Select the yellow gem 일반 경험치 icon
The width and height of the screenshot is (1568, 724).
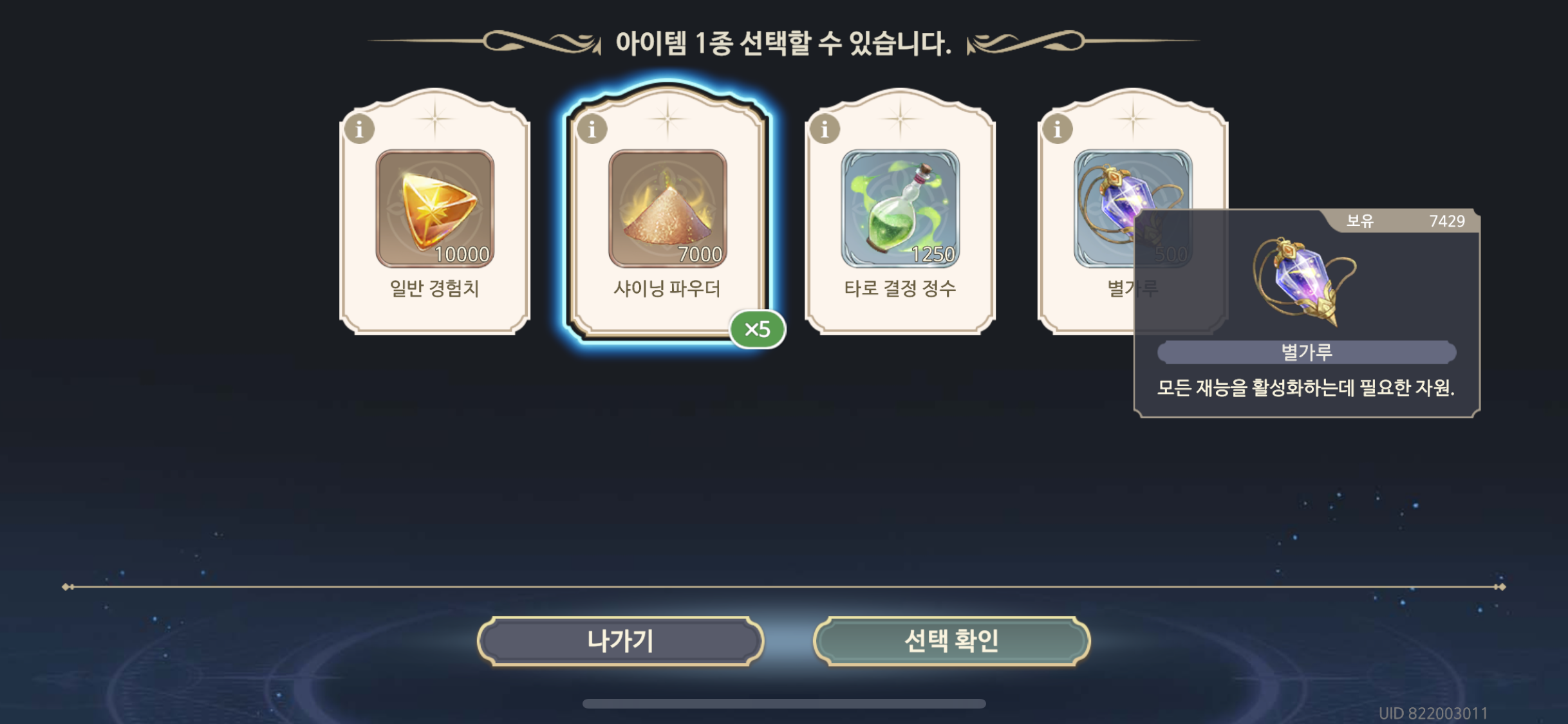tap(435, 209)
